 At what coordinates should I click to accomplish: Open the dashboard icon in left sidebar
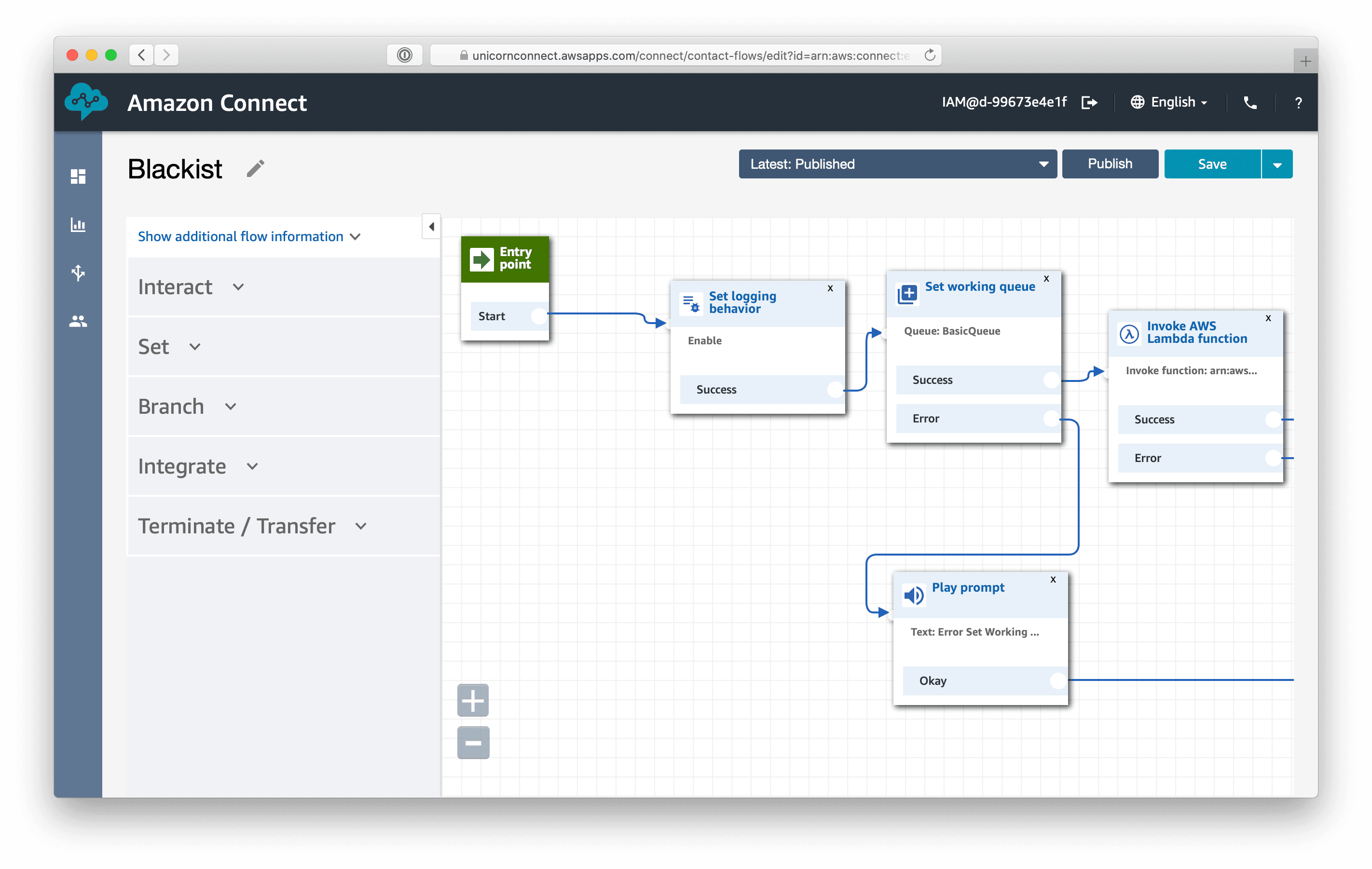tap(78, 177)
